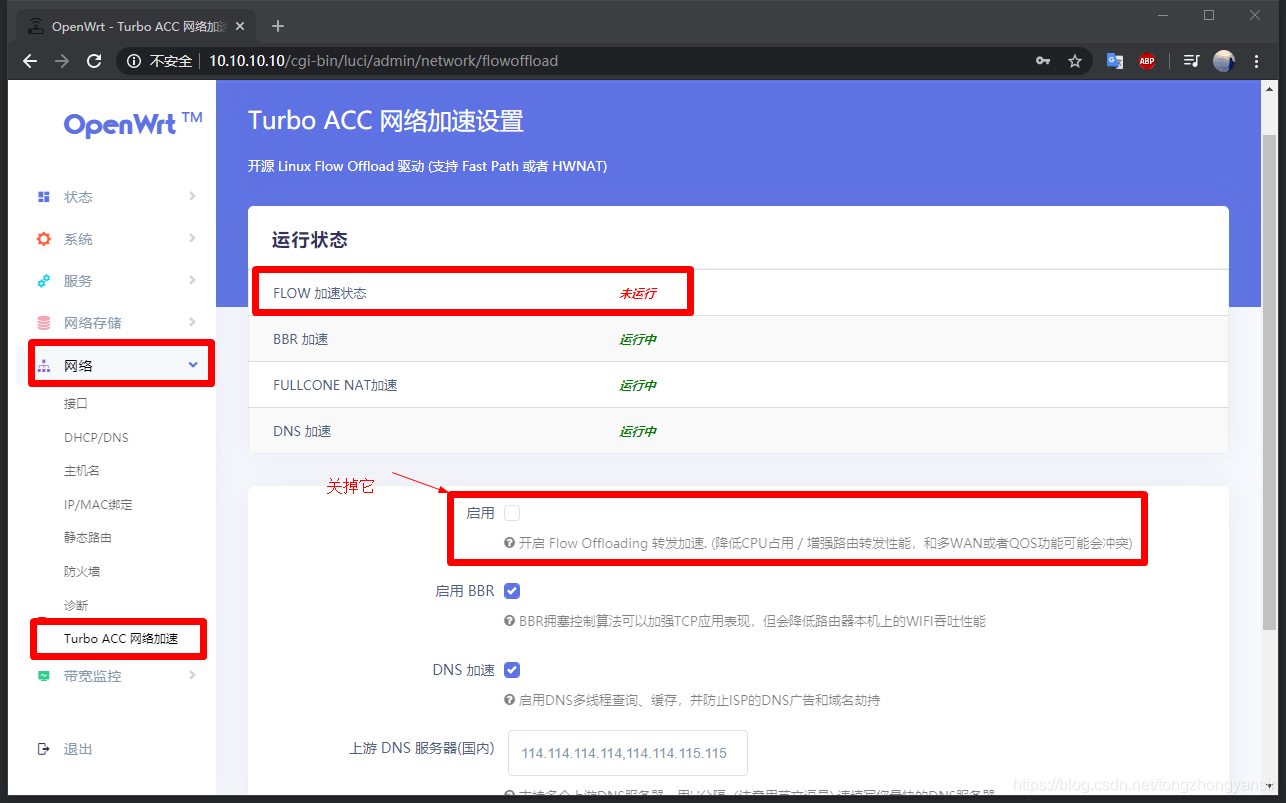Click 退出 to log out
Screen dimensions: 1286x803
[78, 749]
